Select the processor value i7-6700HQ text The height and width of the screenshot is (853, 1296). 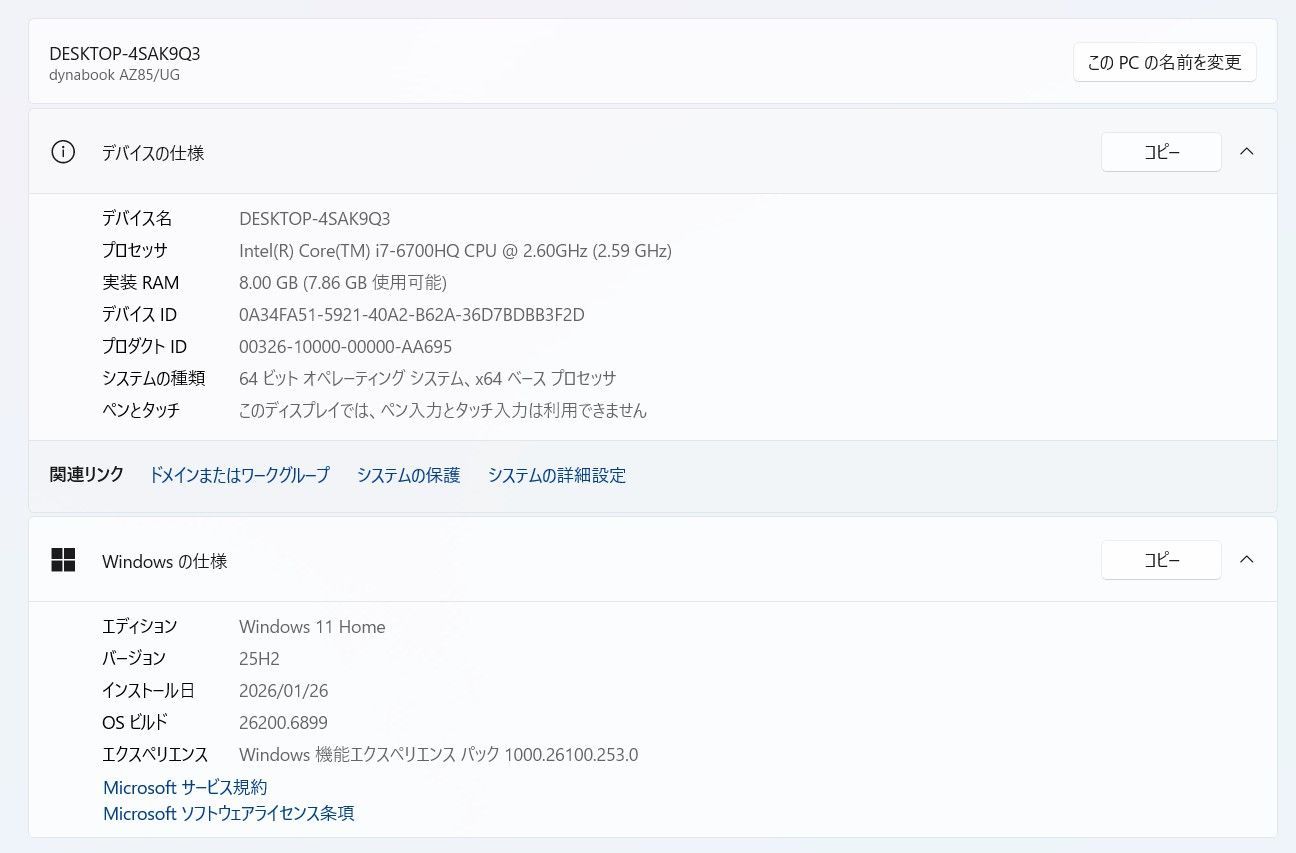pyautogui.click(x=455, y=250)
